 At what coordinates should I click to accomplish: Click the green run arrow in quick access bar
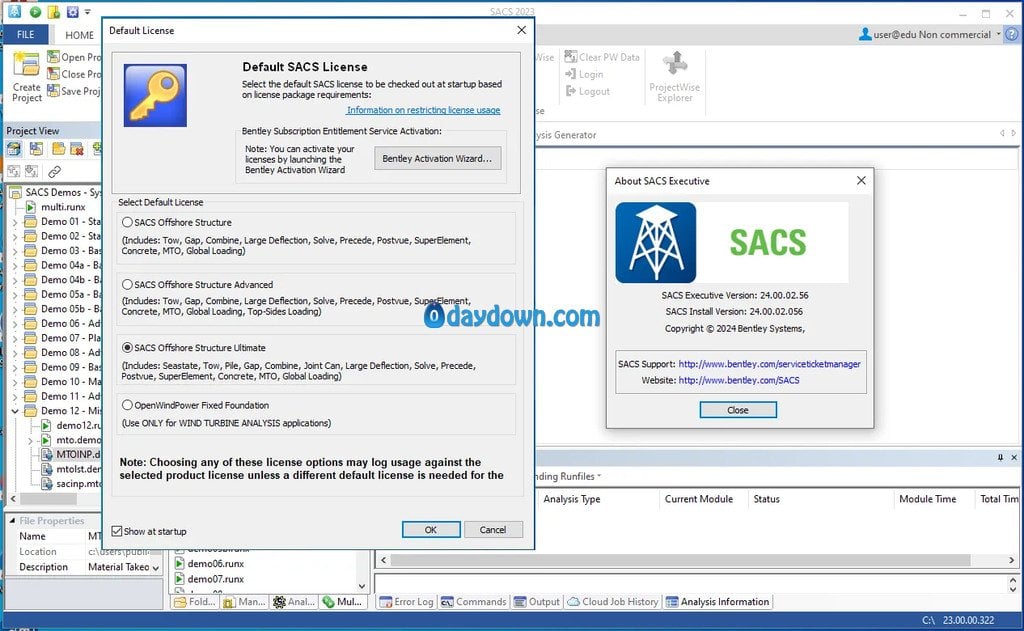(35, 12)
